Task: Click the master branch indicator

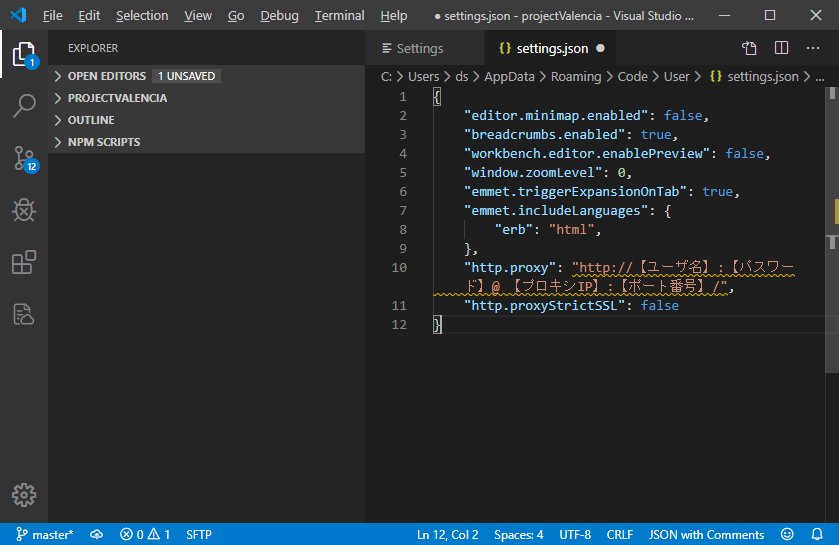Action: tap(44, 535)
